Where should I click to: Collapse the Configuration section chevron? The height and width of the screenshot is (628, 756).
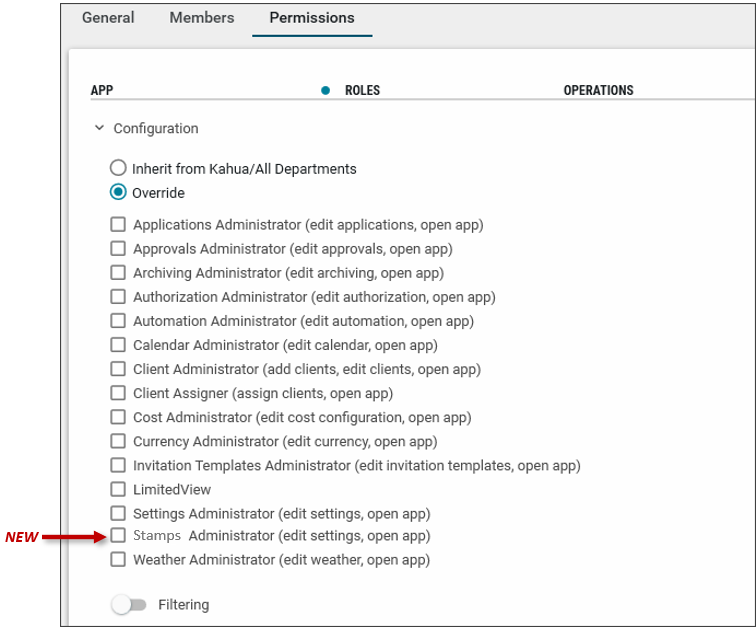[x=98, y=129]
